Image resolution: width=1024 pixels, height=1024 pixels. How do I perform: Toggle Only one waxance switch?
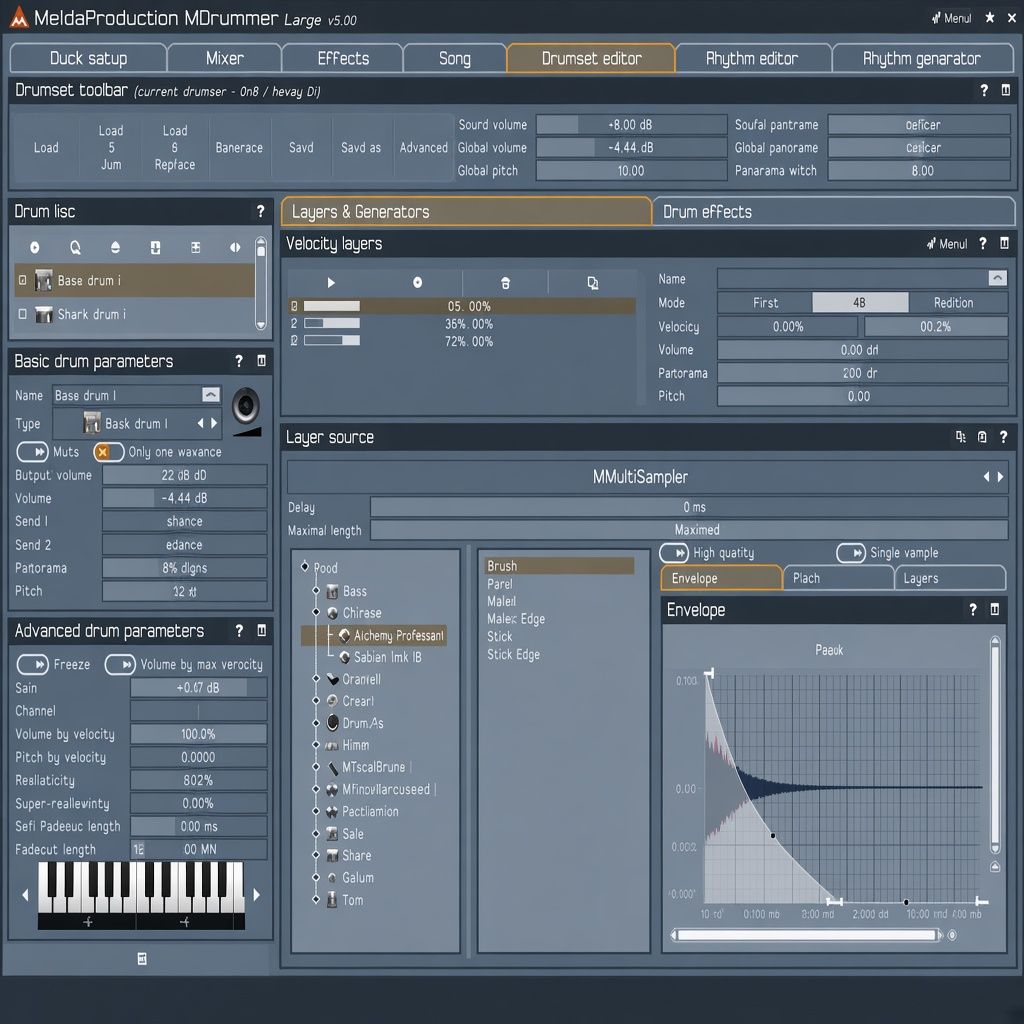pos(108,452)
